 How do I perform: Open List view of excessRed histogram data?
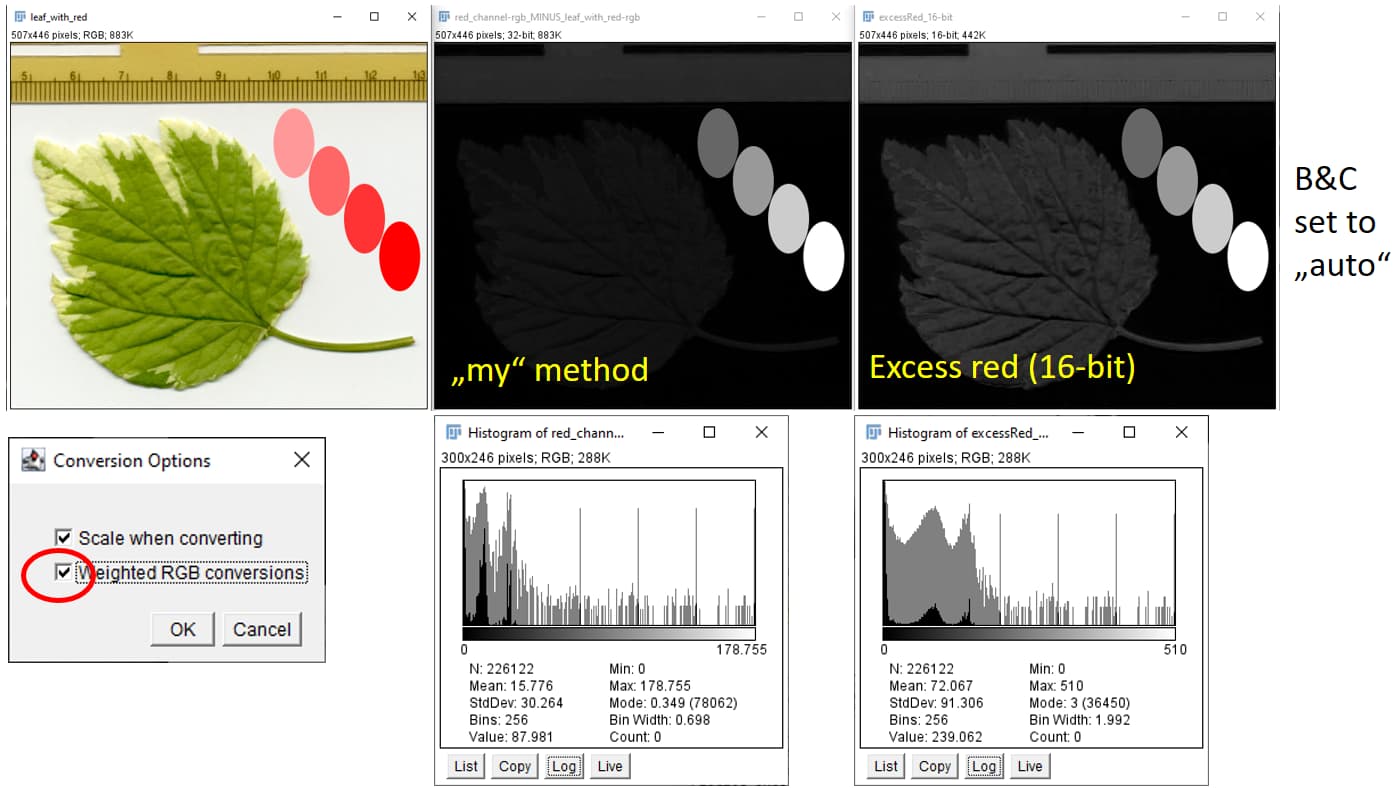pyautogui.click(x=884, y=765)
